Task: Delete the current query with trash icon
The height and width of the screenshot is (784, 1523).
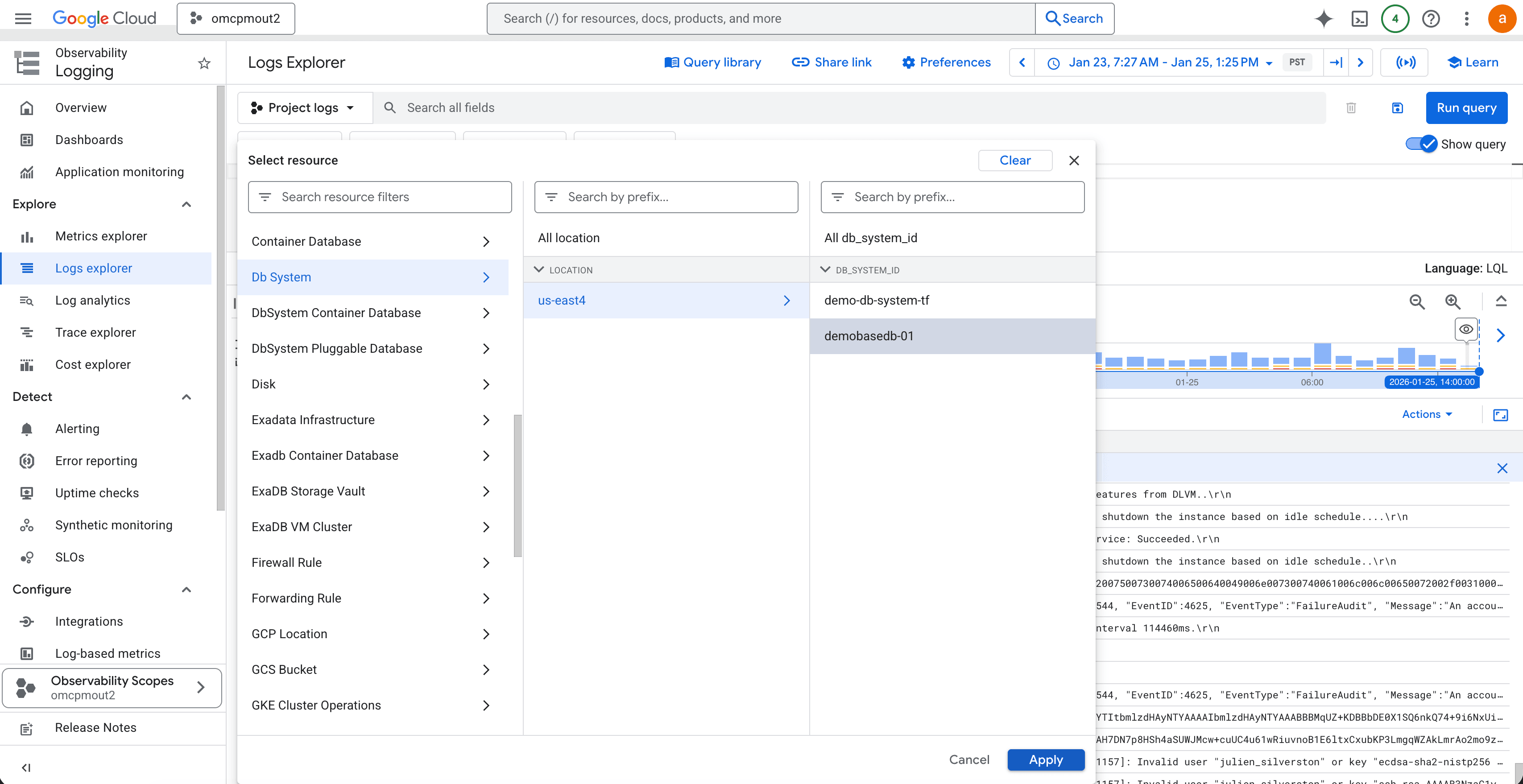Action: point(1351,107)
